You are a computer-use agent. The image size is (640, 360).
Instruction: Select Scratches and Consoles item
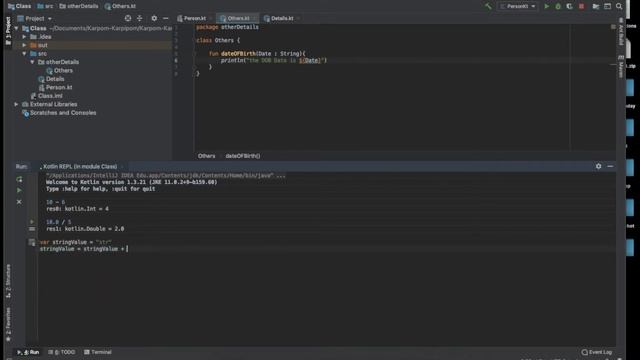pyautogui.click(x=59, y=113)
